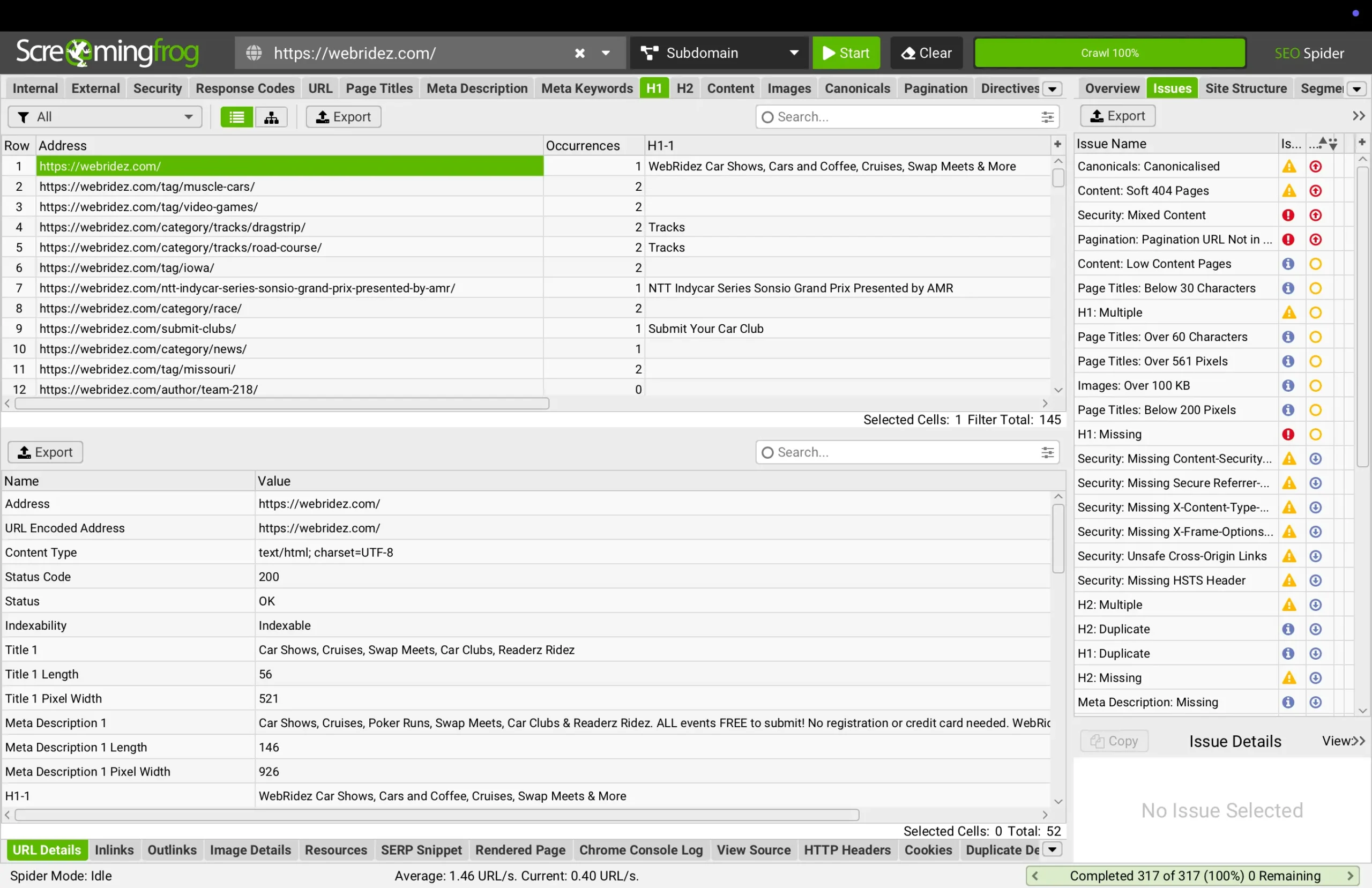This screenshot has height=888, width=1372.
Task: Toggle the list view display
Action: click(236, 116)
